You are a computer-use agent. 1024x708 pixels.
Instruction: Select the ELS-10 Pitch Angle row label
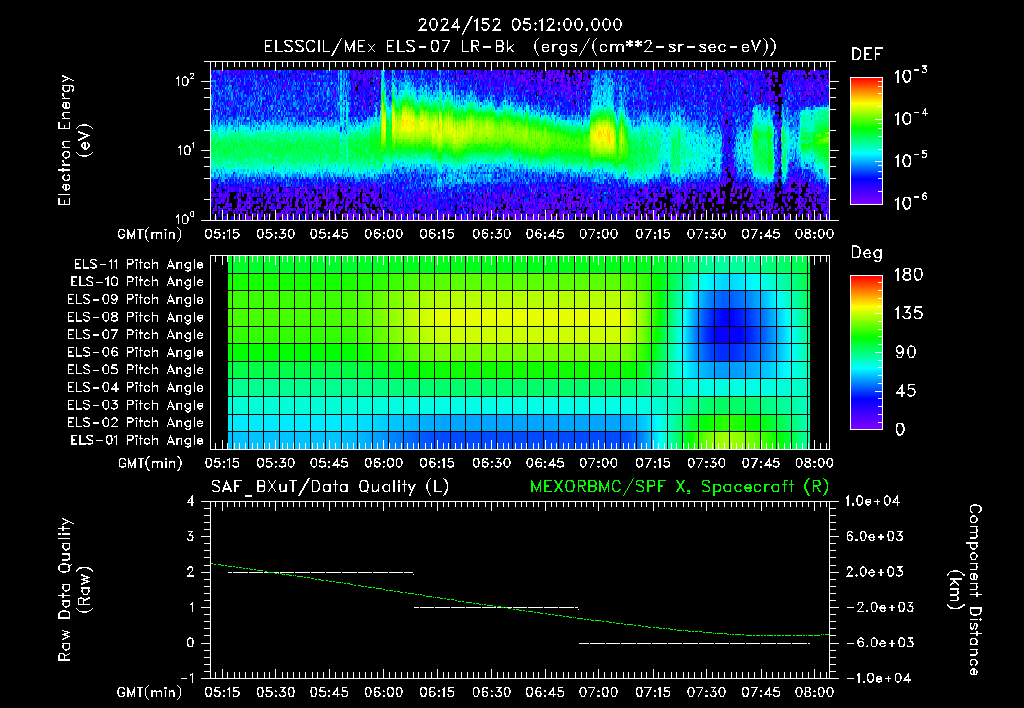coord(137,282)
